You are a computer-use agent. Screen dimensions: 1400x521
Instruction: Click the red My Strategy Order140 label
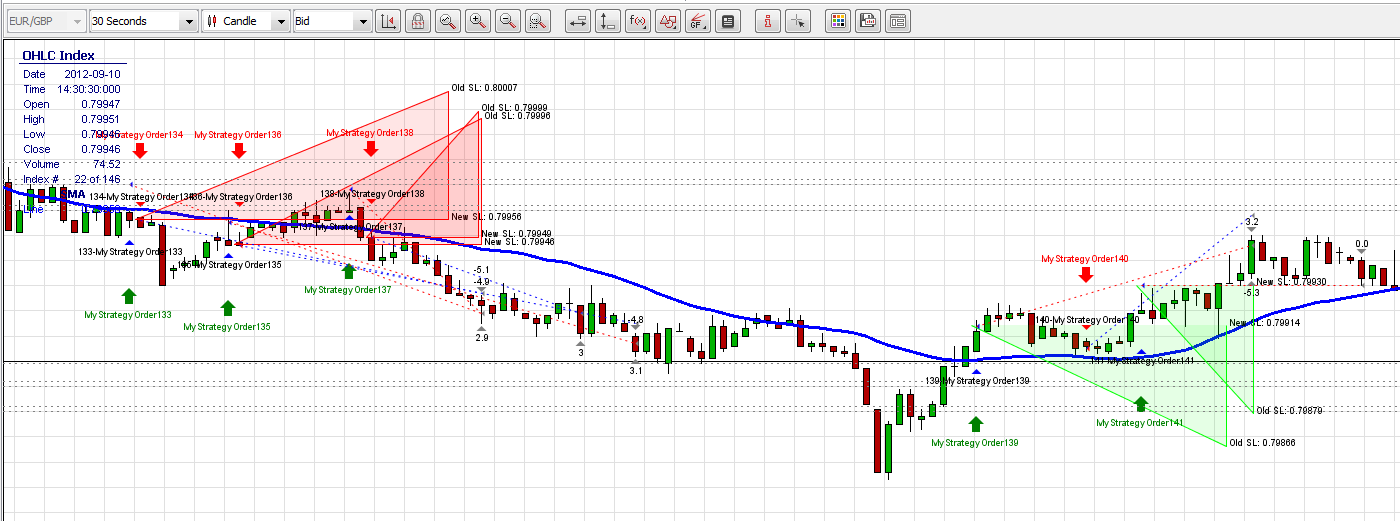[x=1085, y=259]
